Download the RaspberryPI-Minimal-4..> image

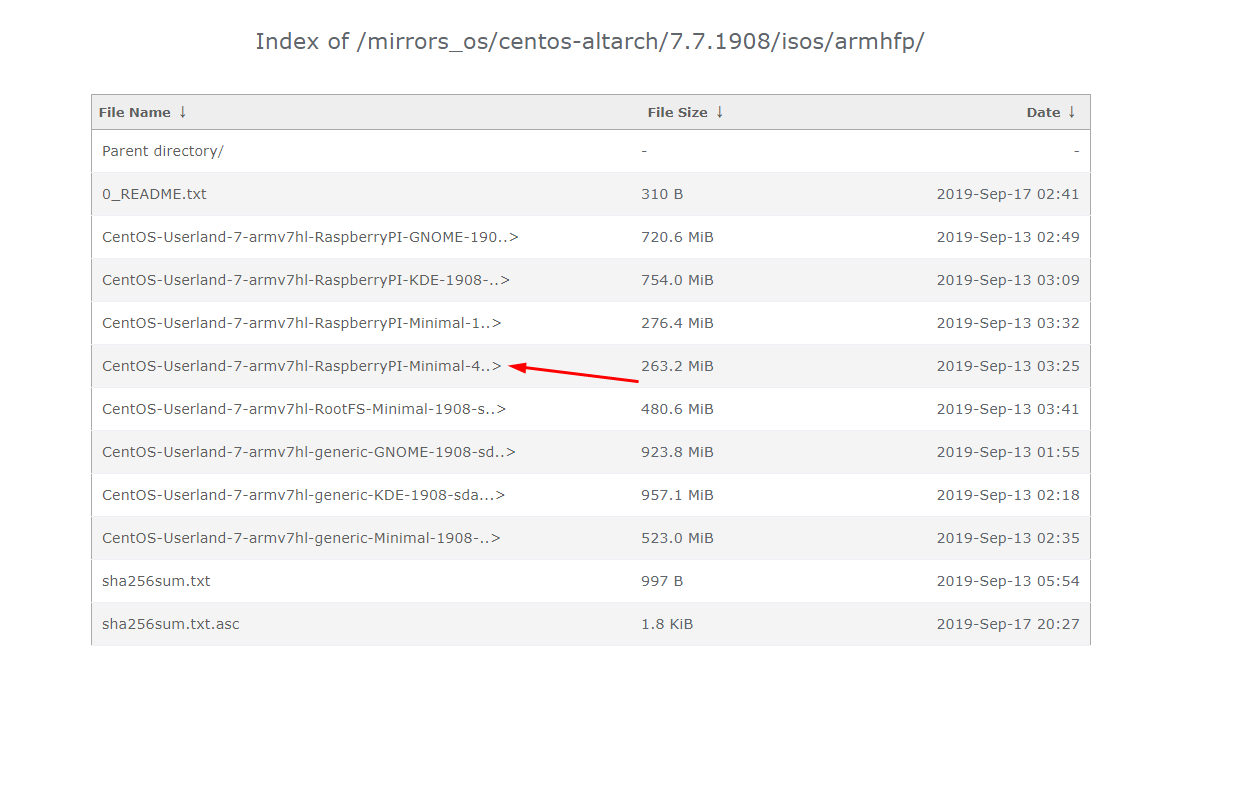(x=302, y=366)
